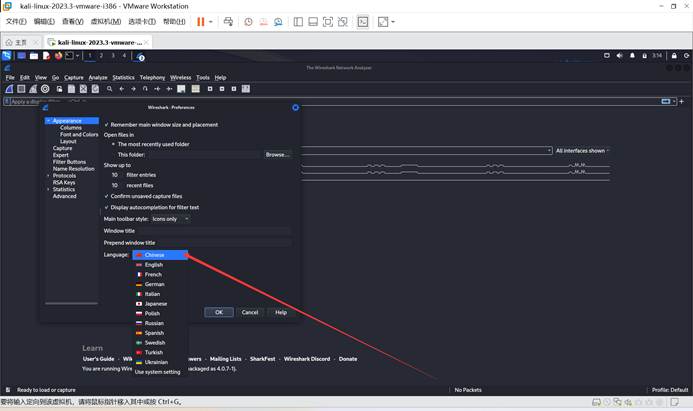Click go to specified packet icon
The height and width of the screenshot is (411, 693).
(x=145, y=89)
